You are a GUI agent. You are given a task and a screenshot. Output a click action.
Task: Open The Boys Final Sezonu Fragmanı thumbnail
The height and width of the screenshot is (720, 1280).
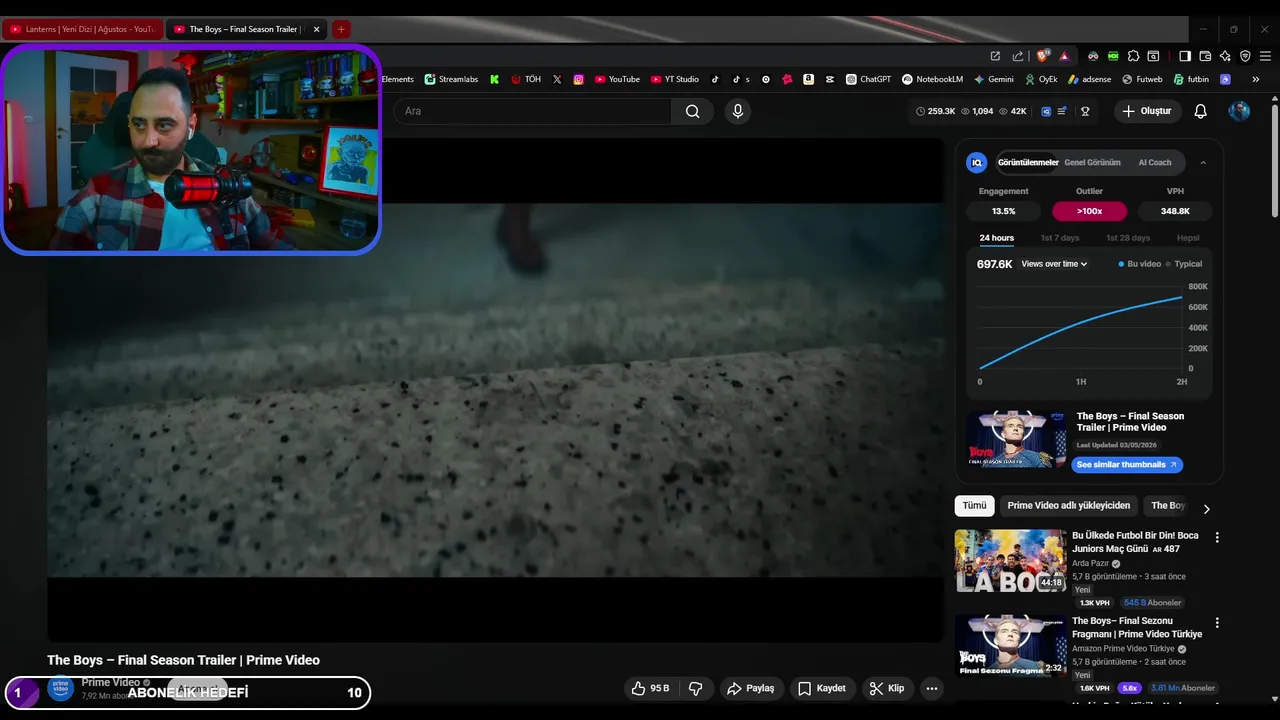(x=1010, y=645)
